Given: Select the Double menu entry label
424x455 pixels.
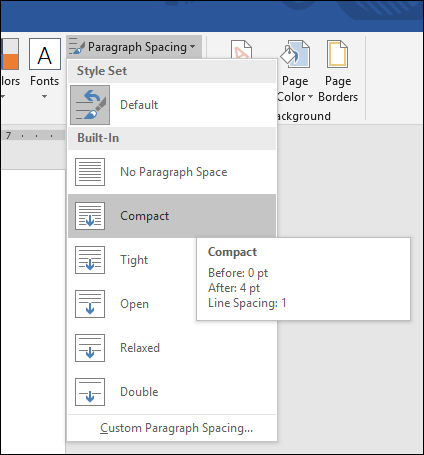Looking at the screenshot, I should (139, 392).
